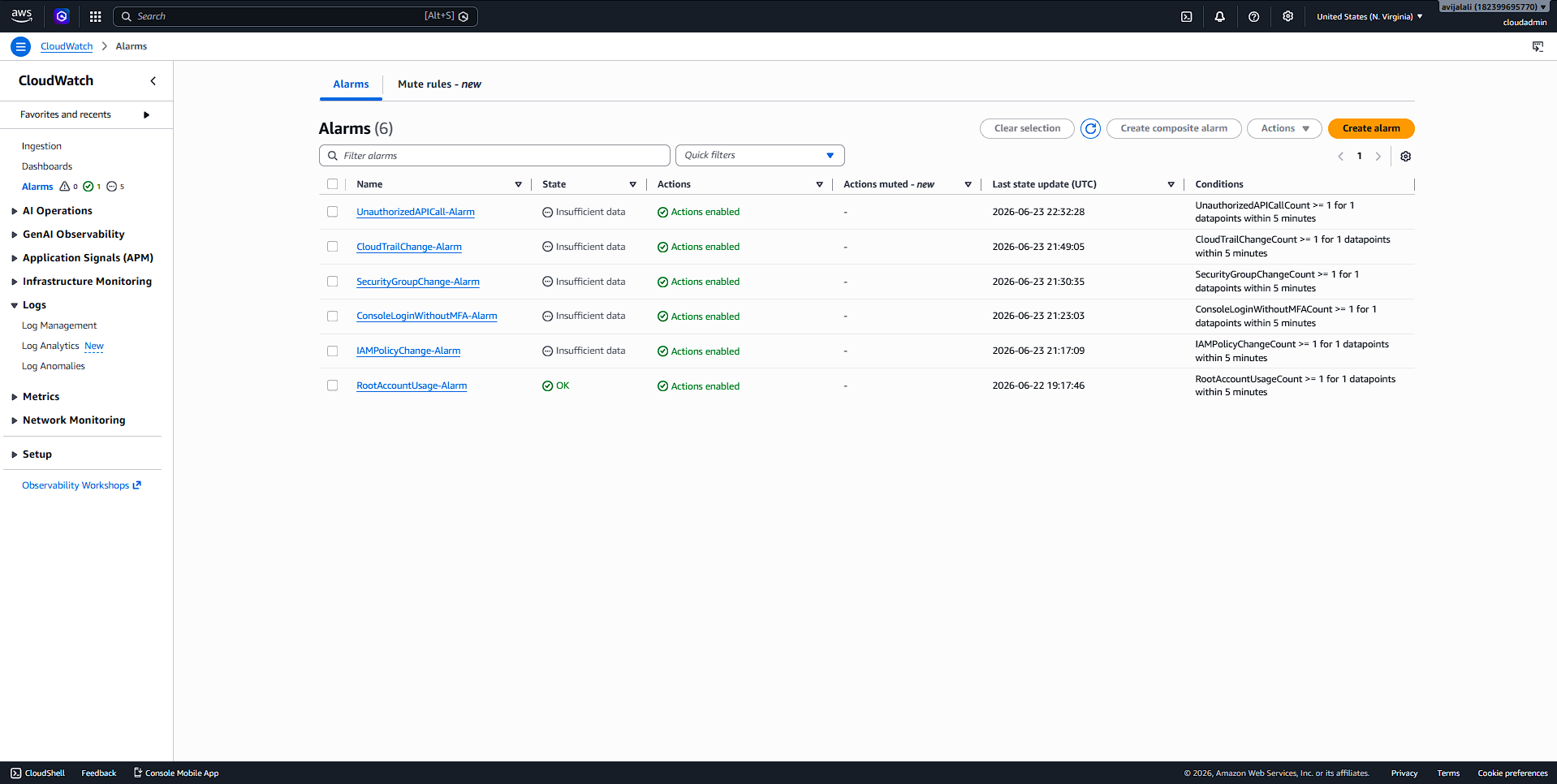Open the services grid menu icon

pos(95,16)
